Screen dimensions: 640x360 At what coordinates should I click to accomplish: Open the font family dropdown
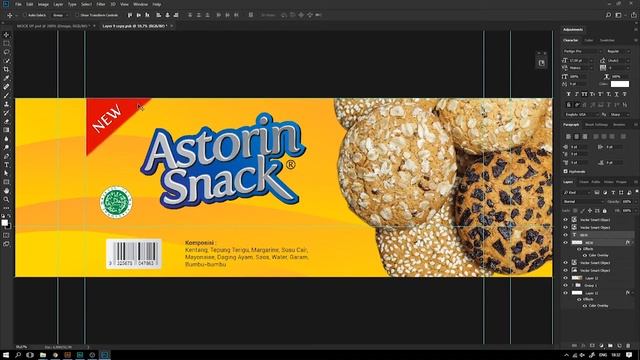coord(582,51)
